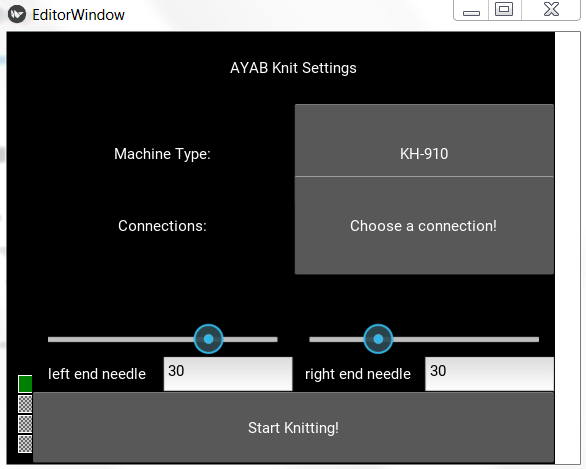Viewport: 586px width, 469px height.
Task: Click the Machine Type label
Action: tap(162, 154)
